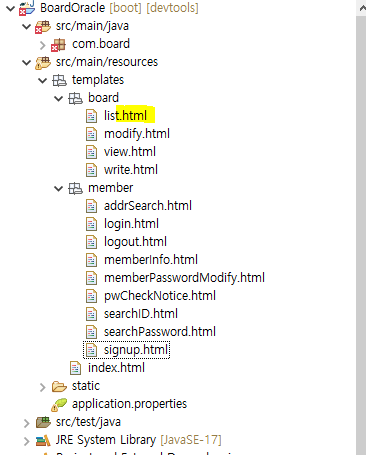The image size is (366, 455).
Task: Expand the src/test/java folder
Action: pos(26,423)
